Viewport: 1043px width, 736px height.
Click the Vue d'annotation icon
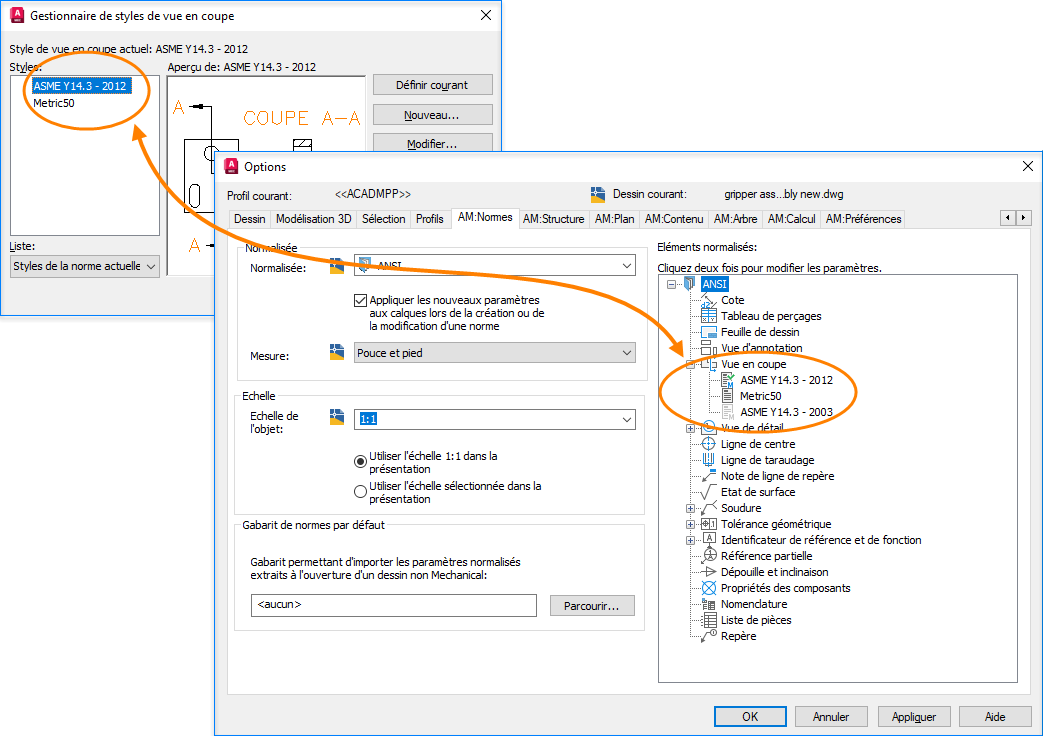pos(709,348)
